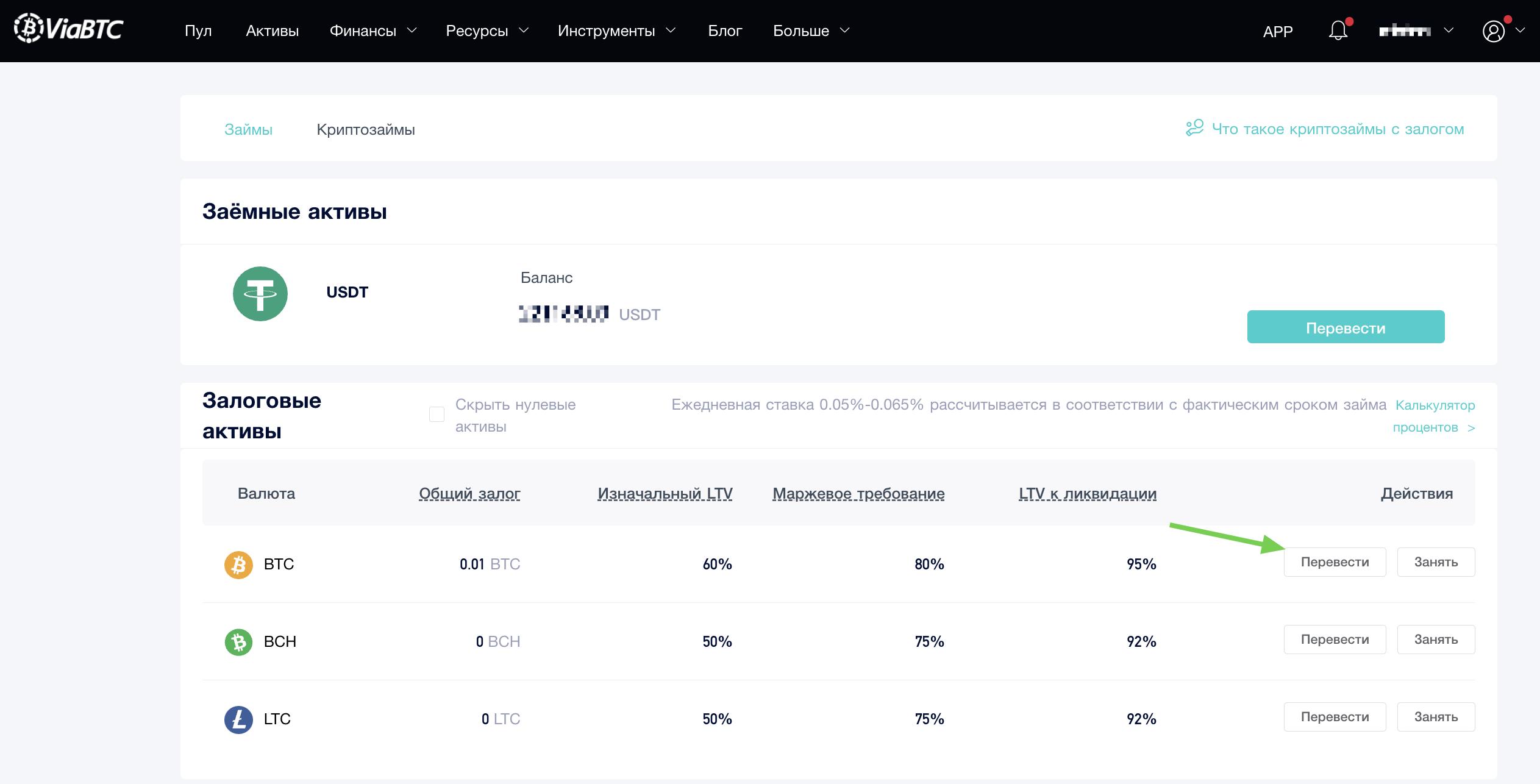The width and height of the screenshot is (1540, 784).
Task: Expand the Ресурсы dropdown menu
Action: tap(487, 30)
